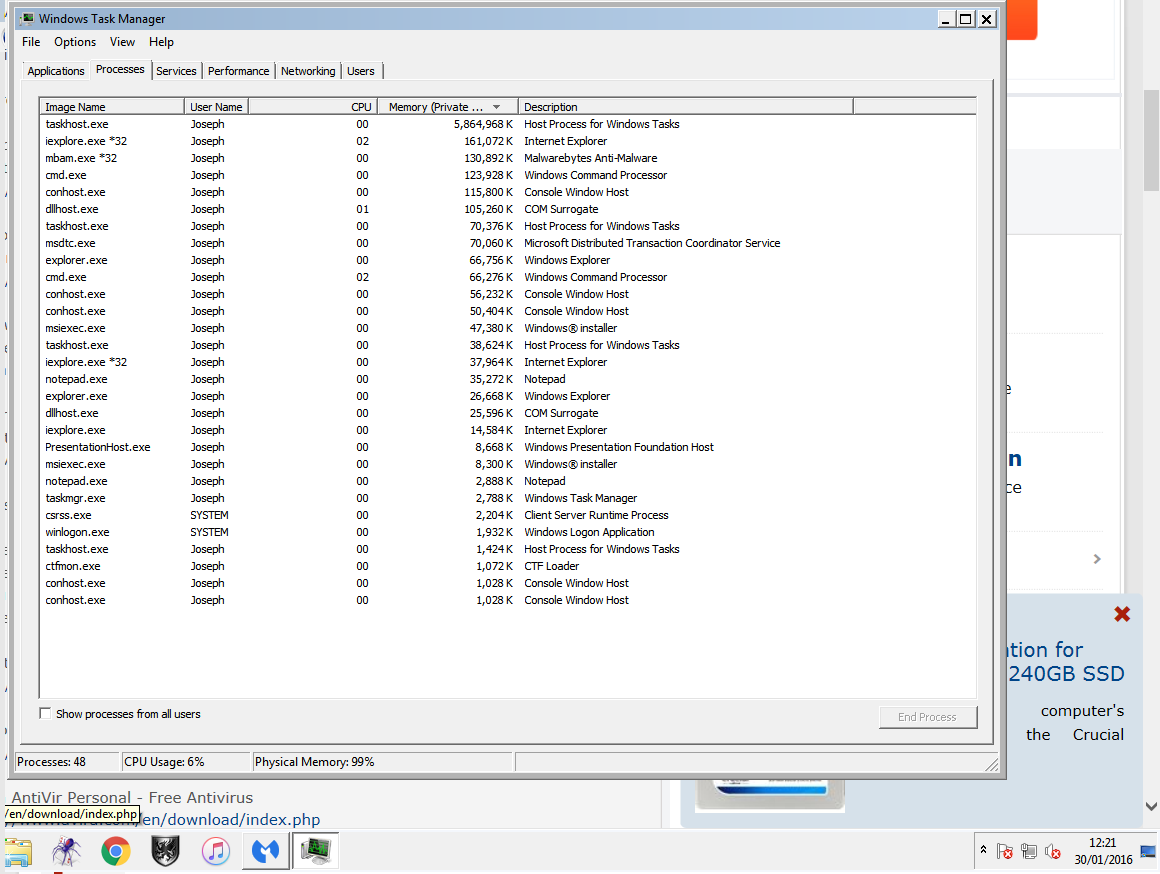1160x874 pixels.
Task: Show hidden system tray icons
Action: [x=983, y=850]
